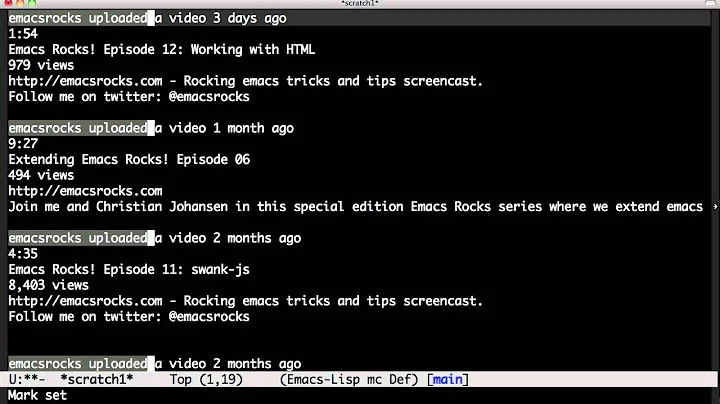Click the "Top" position indicator in mode line
The image size is (720, 404).
[181, 379]
